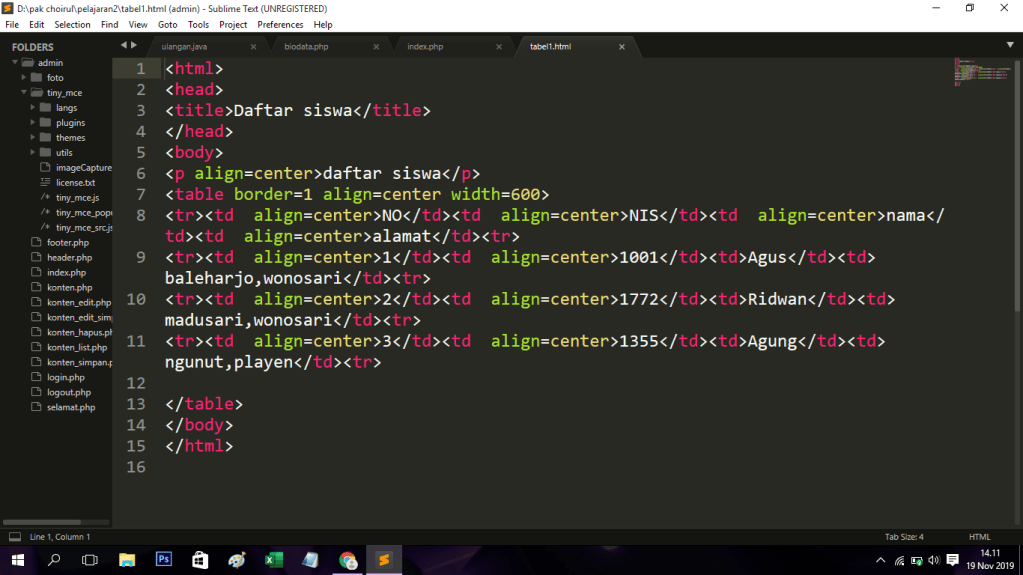Click Tab Size: 4 in status bar
Image resolution: width=1023 pixels, height=575 pixels.
(904, 537)
